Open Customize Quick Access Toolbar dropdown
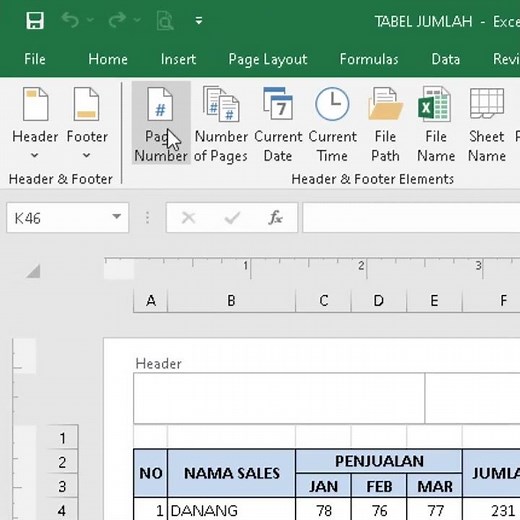 click(199, 21)
